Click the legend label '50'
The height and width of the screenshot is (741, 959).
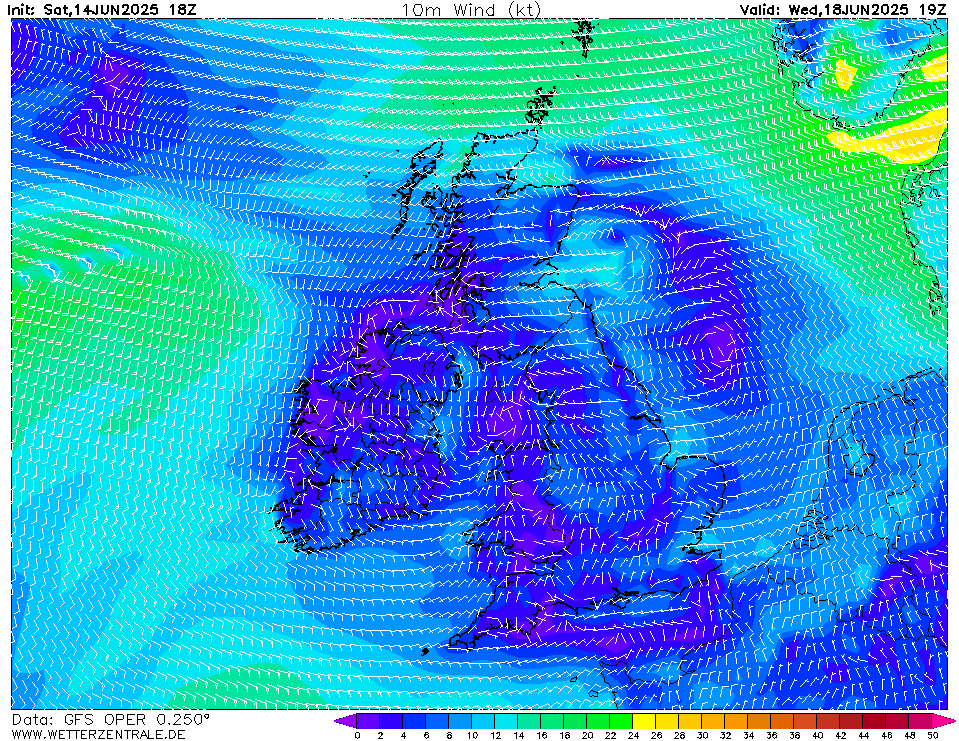(933, 735)
